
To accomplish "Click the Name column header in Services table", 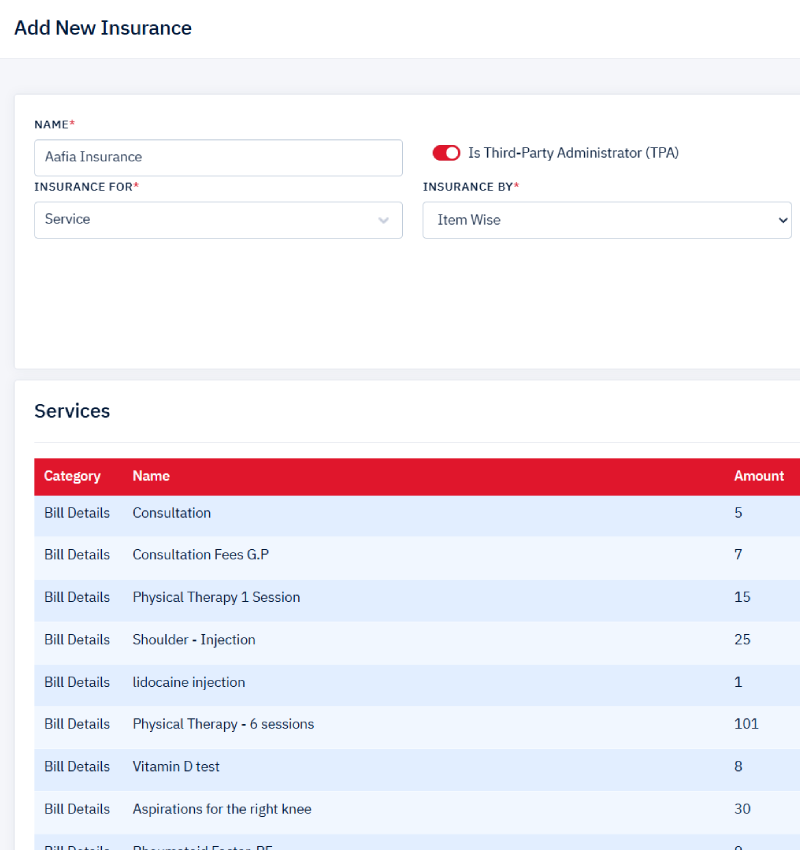I will click(151, 476).
